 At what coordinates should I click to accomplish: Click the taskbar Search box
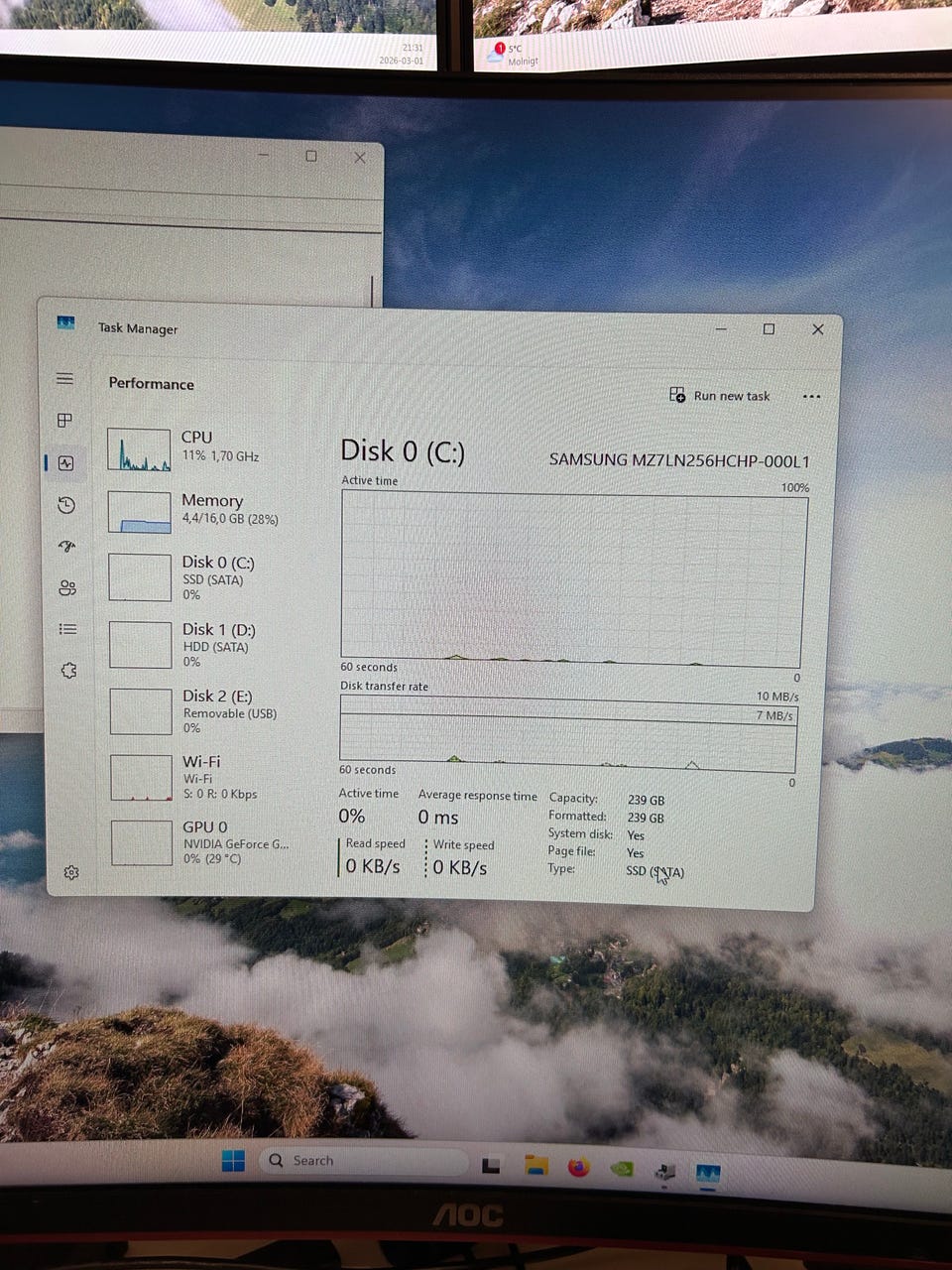[x=363, y=1161]
